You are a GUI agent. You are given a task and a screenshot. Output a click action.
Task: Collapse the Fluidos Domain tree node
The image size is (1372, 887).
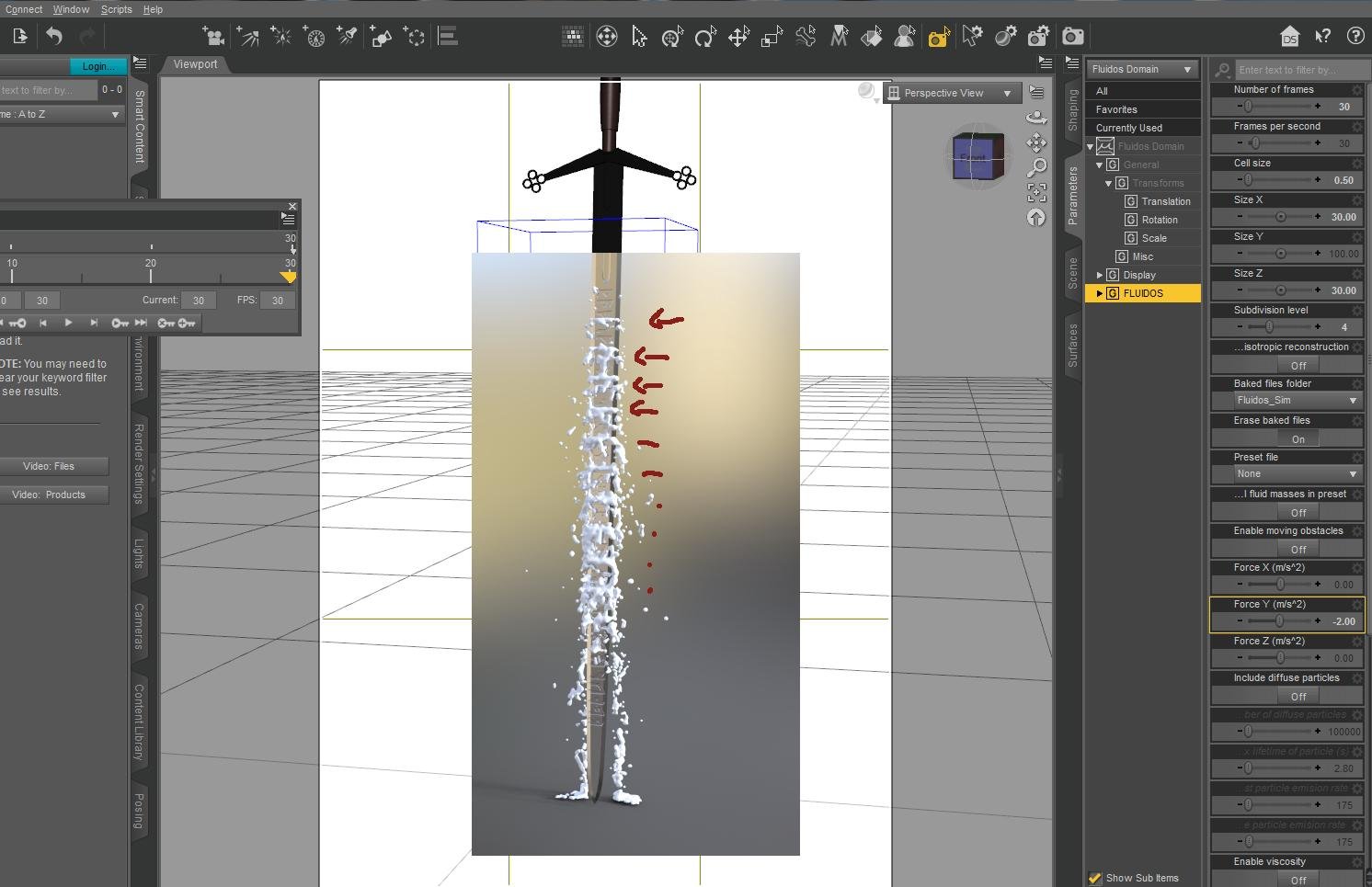[1091, 146]
